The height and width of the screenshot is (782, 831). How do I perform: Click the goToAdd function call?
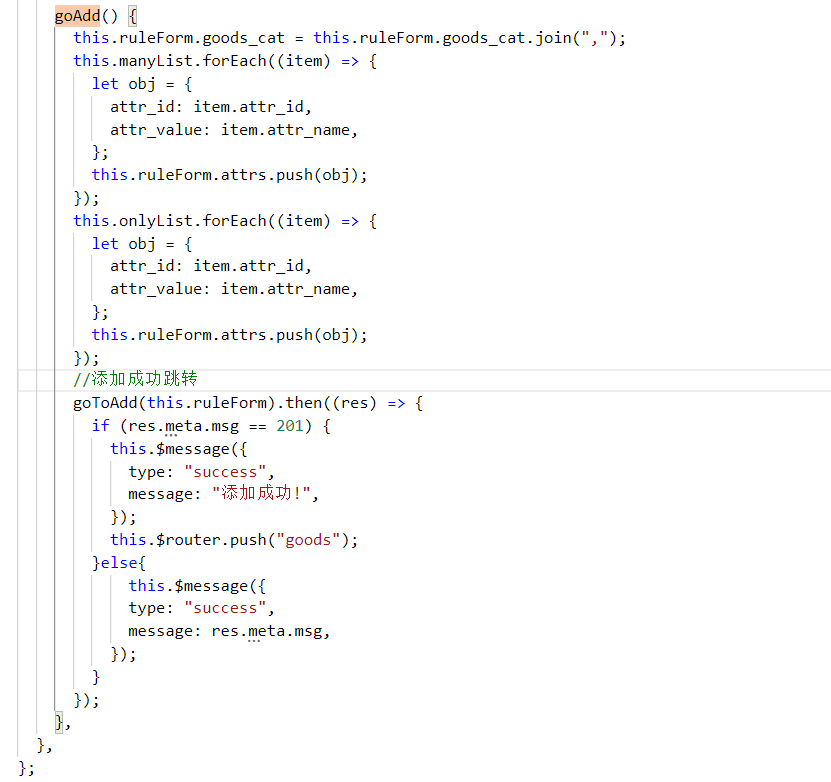click(105, 403)
